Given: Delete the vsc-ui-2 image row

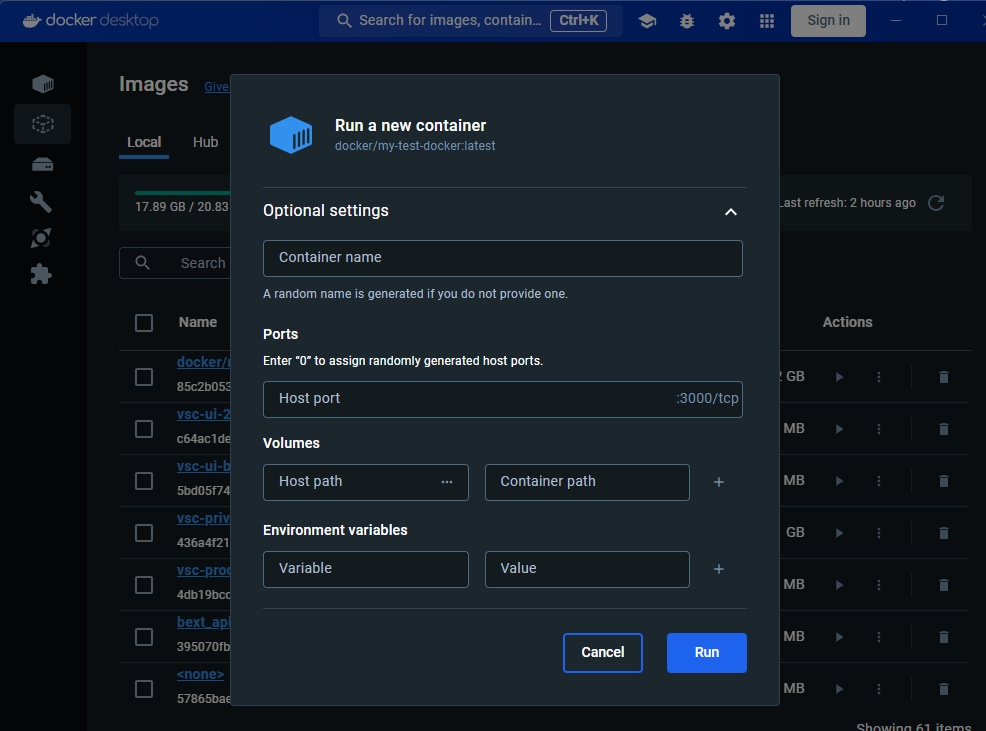Looking at the screenshot, I should [944, 429].
